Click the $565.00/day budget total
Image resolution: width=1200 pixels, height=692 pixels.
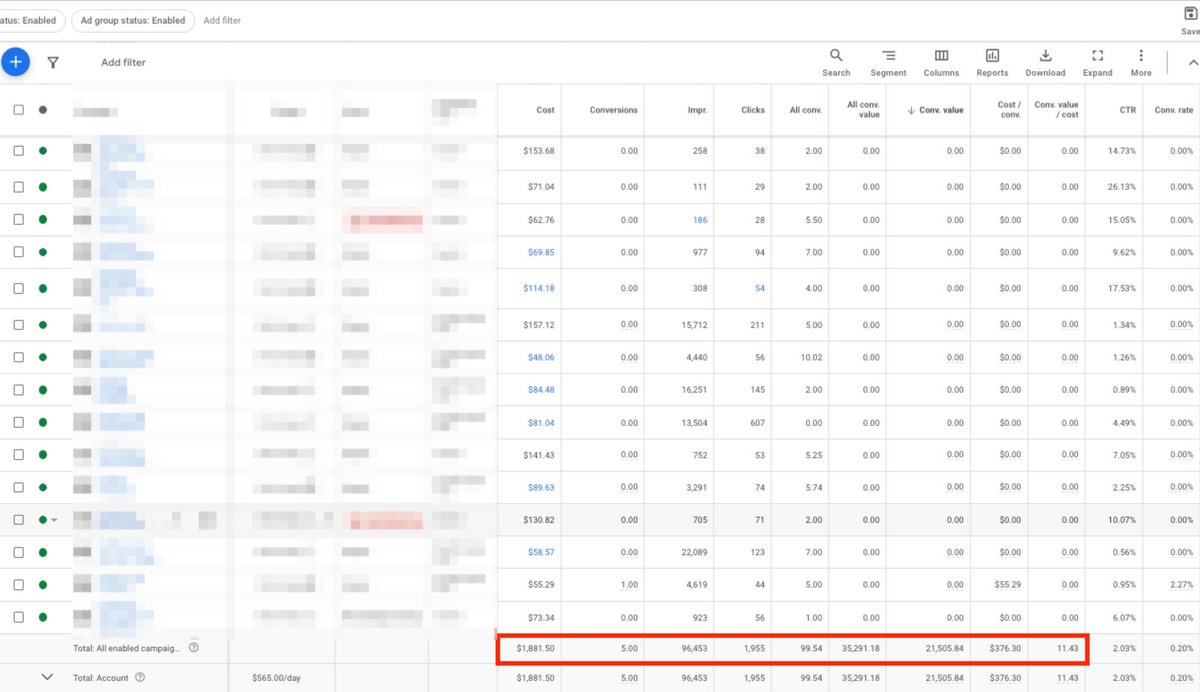click(x=275, y=677)
